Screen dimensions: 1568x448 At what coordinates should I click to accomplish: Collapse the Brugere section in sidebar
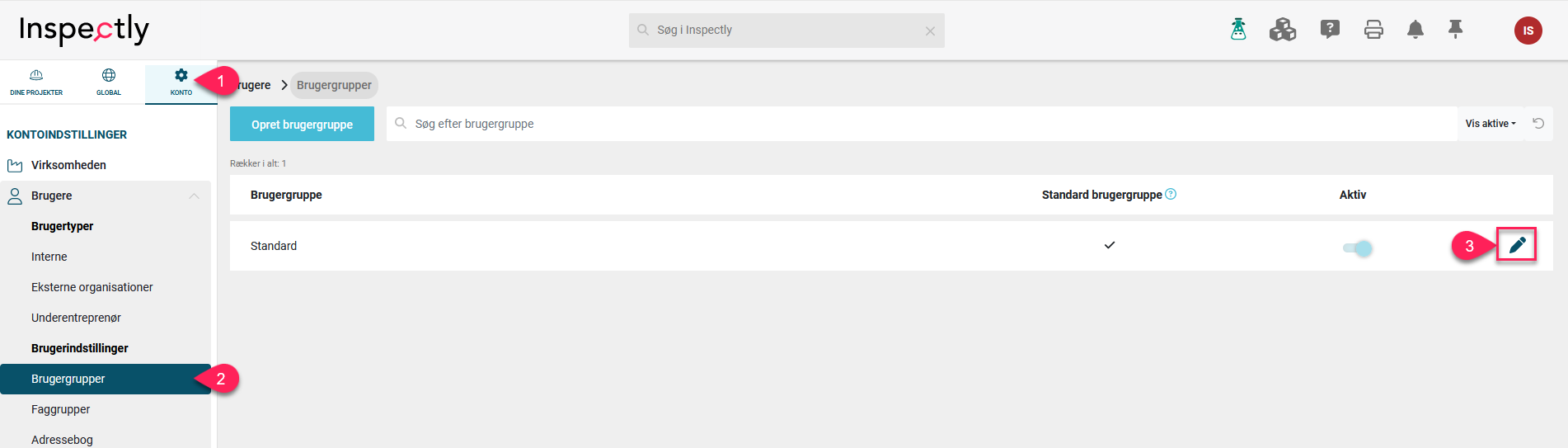(195, 196)
